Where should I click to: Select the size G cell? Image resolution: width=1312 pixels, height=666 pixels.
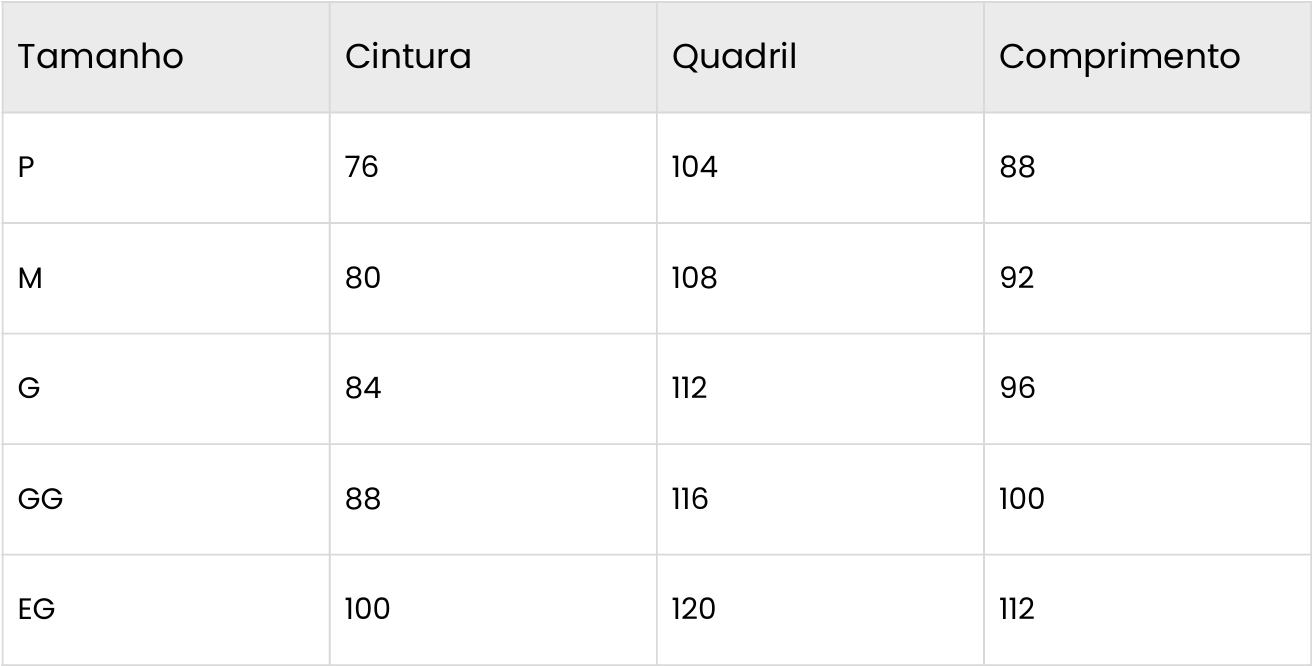[x=29, y=388]
